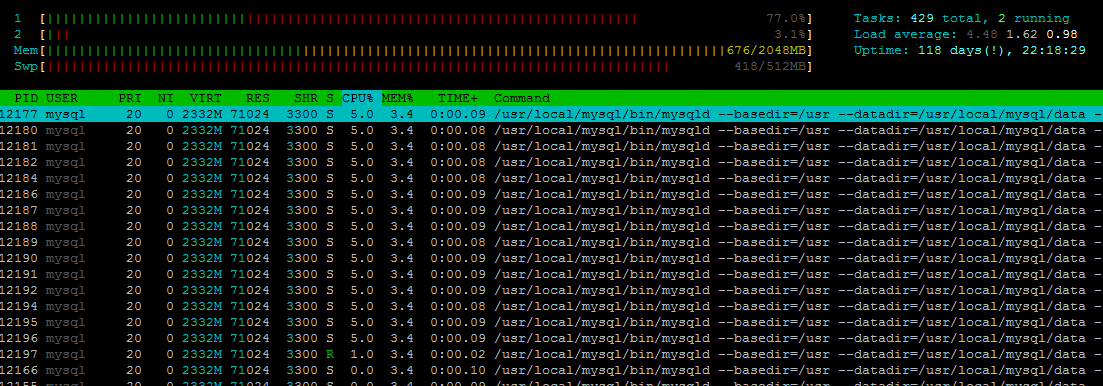Click the Load average line

click(966, 34)
